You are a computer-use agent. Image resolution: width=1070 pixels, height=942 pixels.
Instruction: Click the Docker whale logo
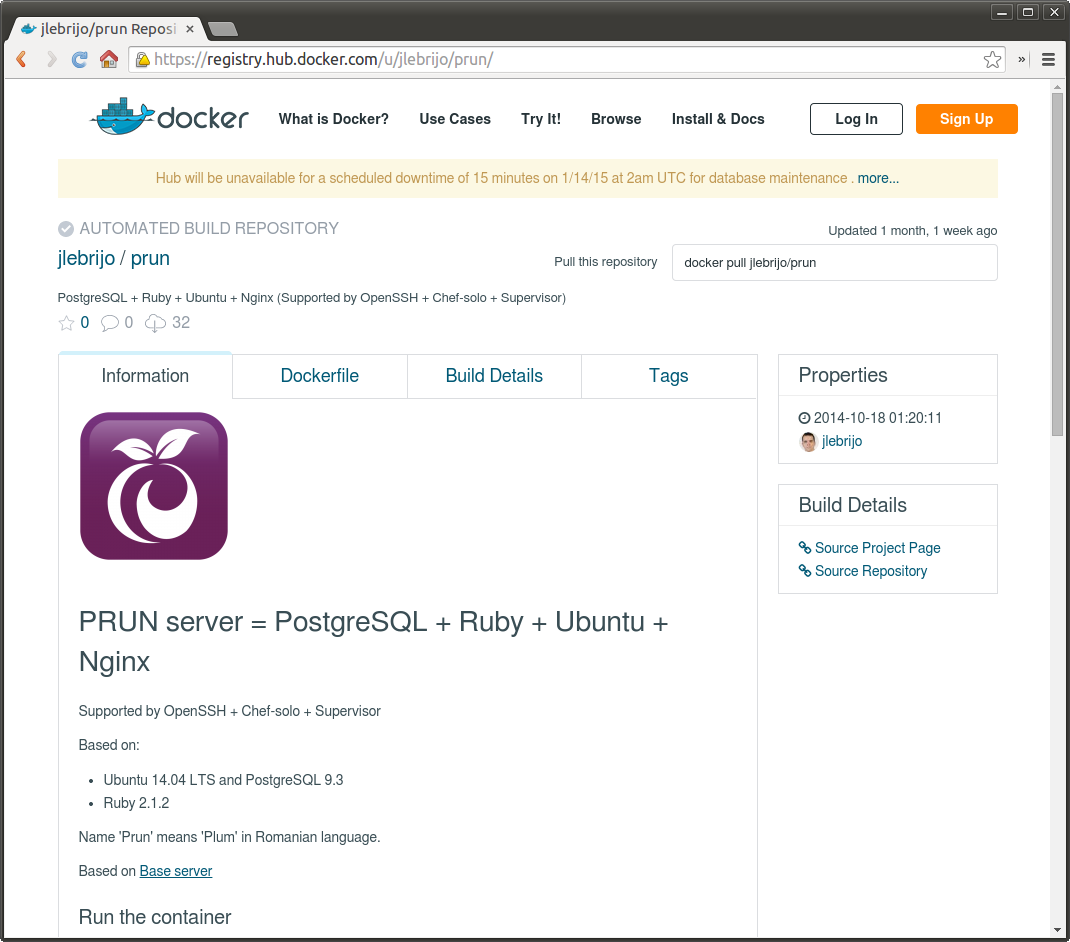(169, 117)
